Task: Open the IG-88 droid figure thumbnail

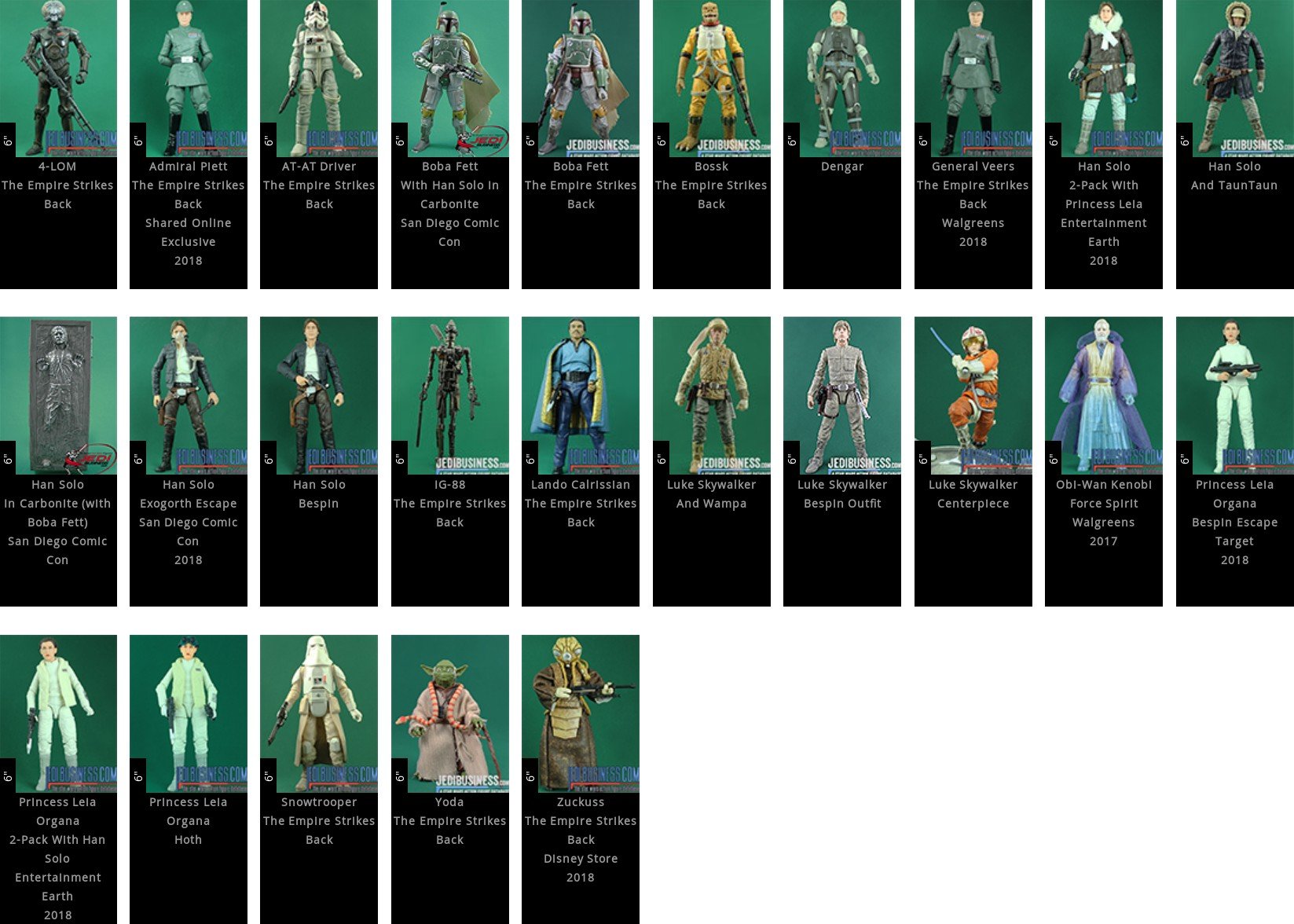Action: coord(450,395)
